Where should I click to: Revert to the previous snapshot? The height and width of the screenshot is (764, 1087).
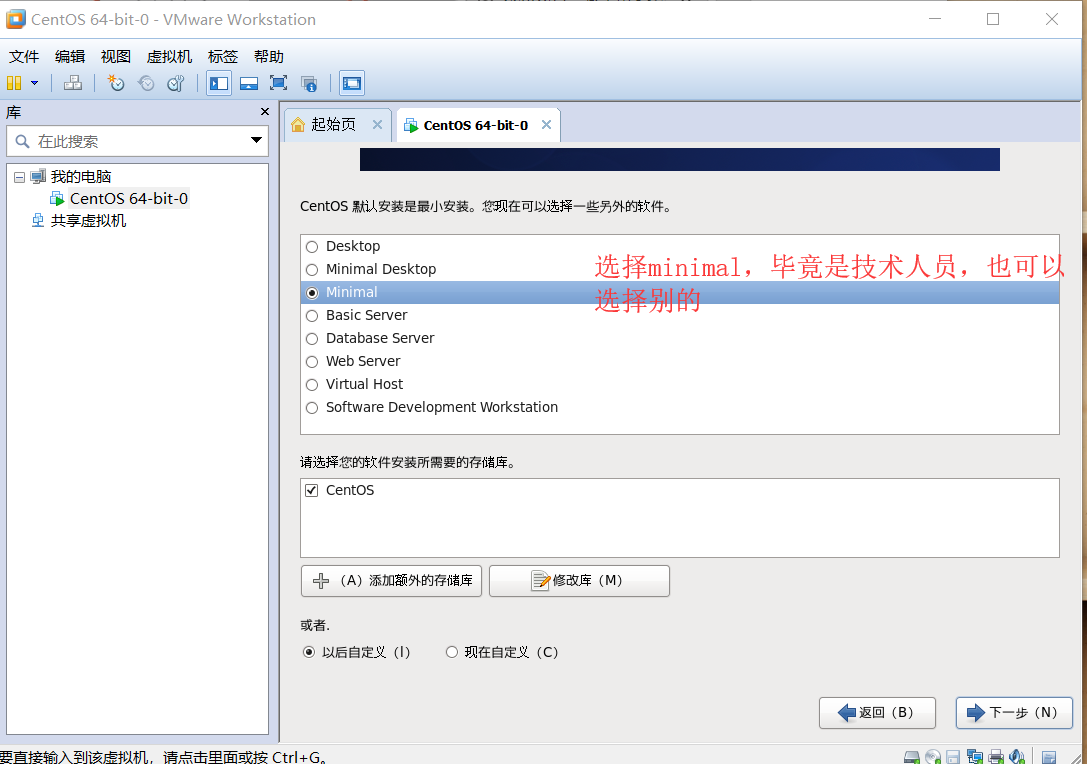pyautogui.click(x=146, y=83)
